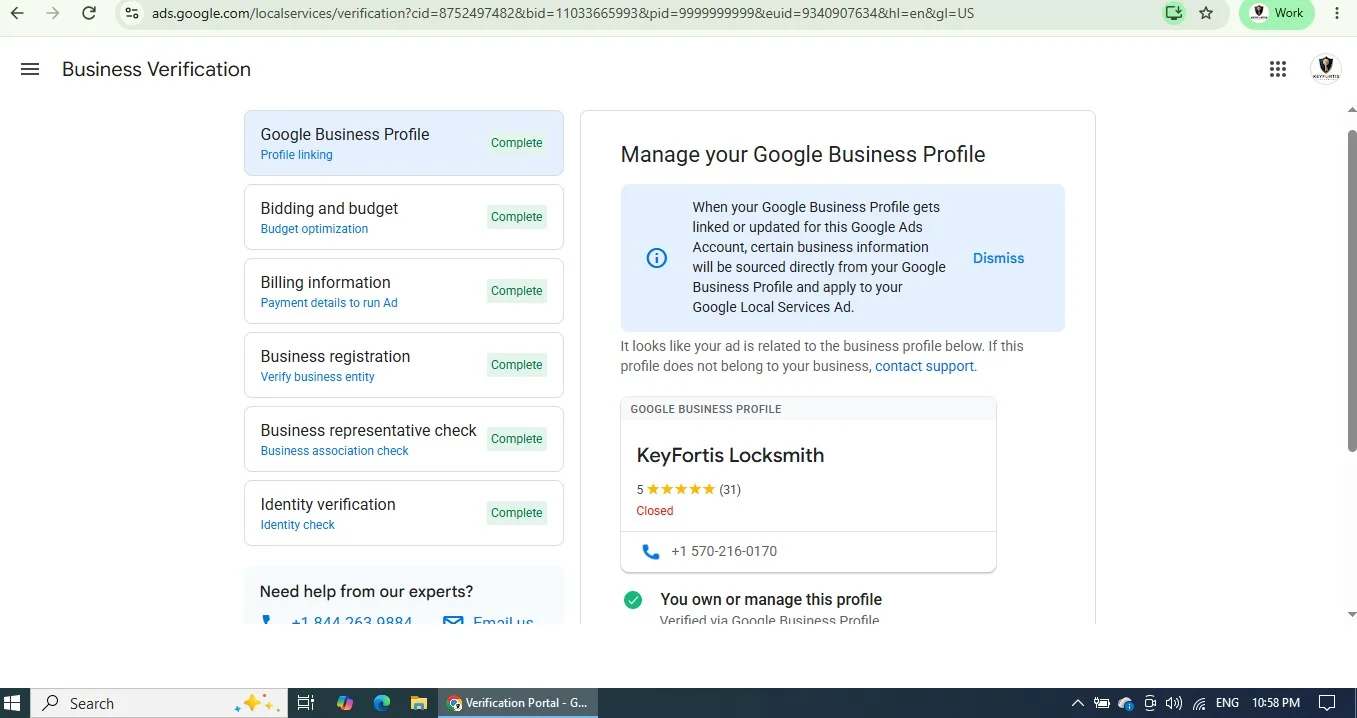Select Identity verification step

click(404, 513)
